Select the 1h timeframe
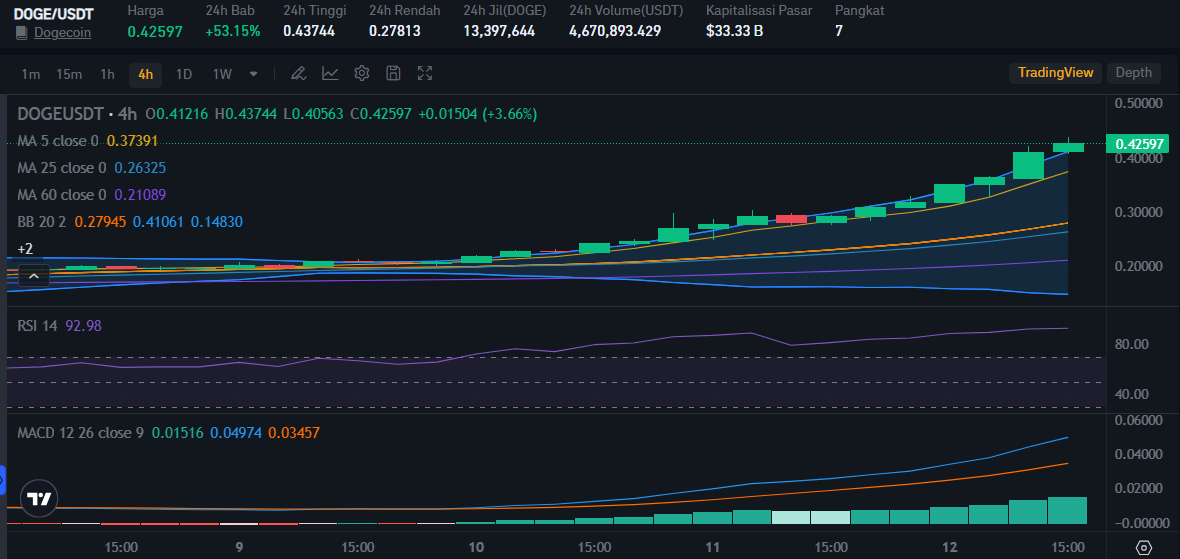 (108, 74)
